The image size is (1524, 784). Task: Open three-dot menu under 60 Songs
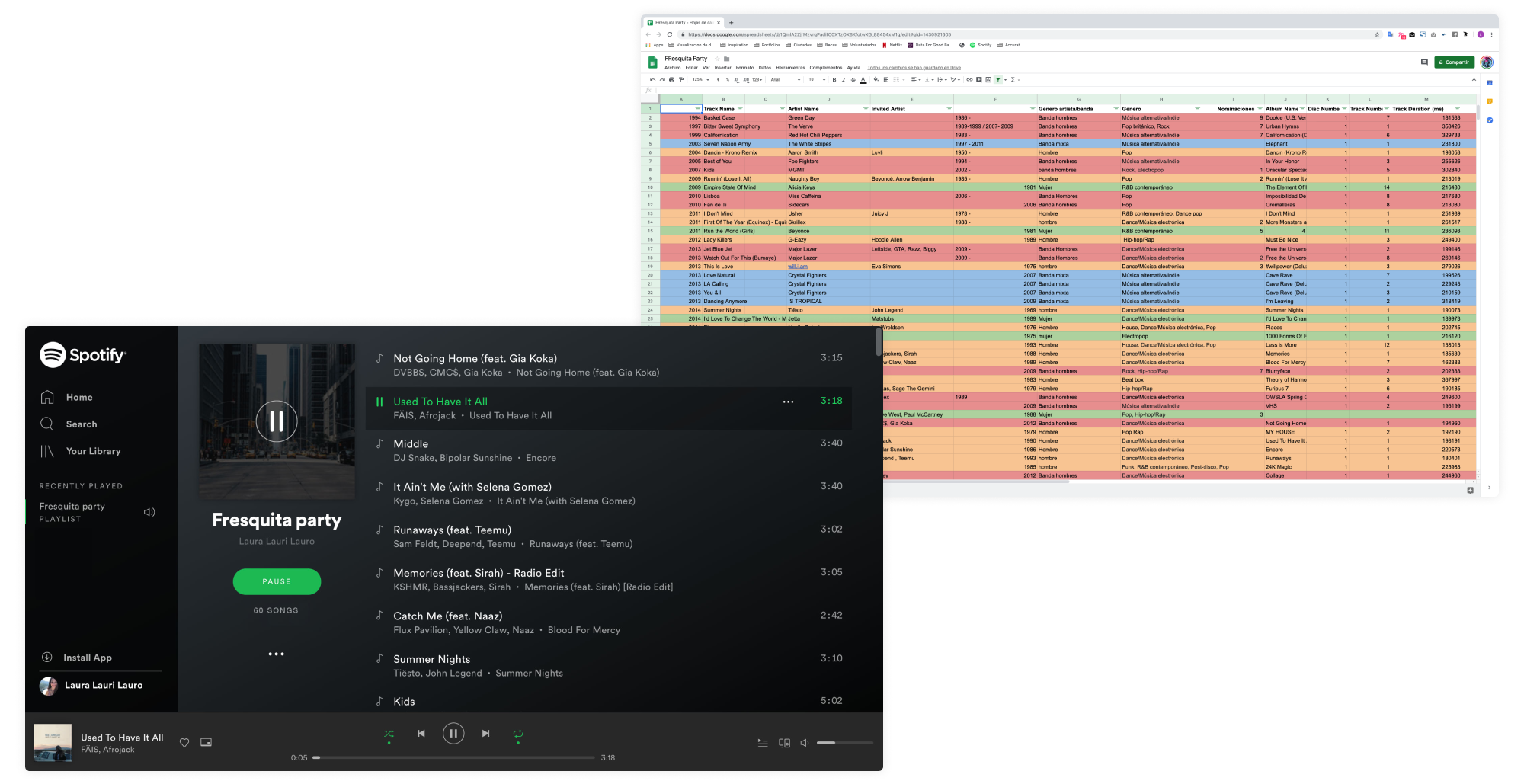pos(277,654)
